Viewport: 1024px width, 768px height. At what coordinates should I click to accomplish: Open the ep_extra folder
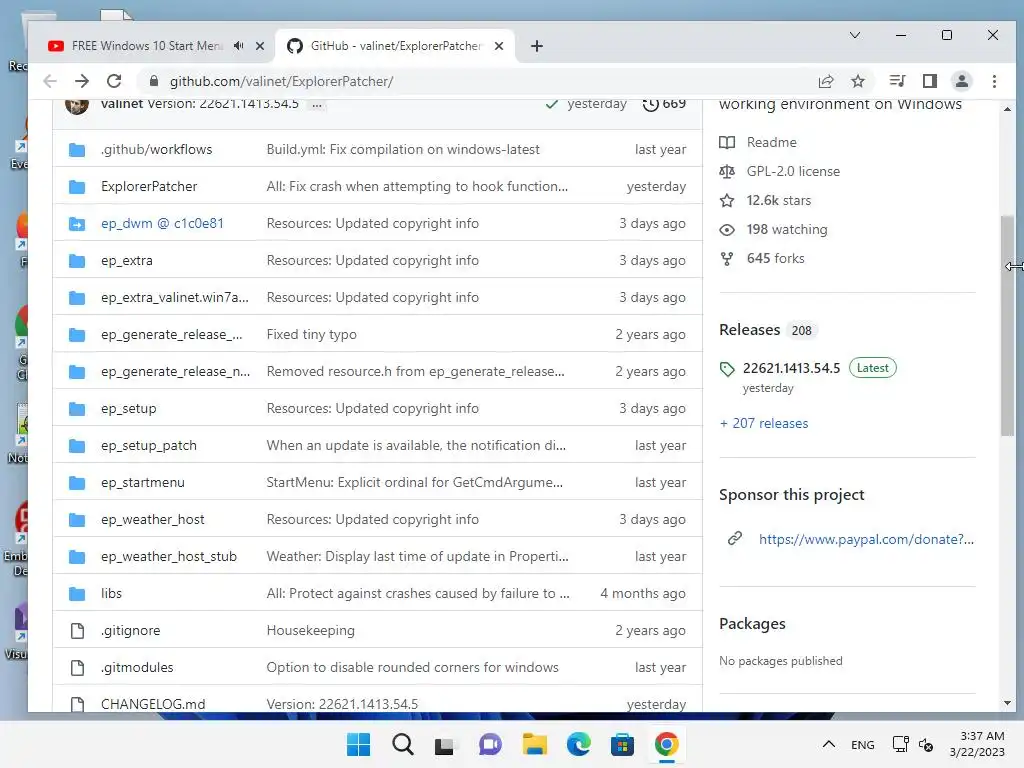point(127,261)
